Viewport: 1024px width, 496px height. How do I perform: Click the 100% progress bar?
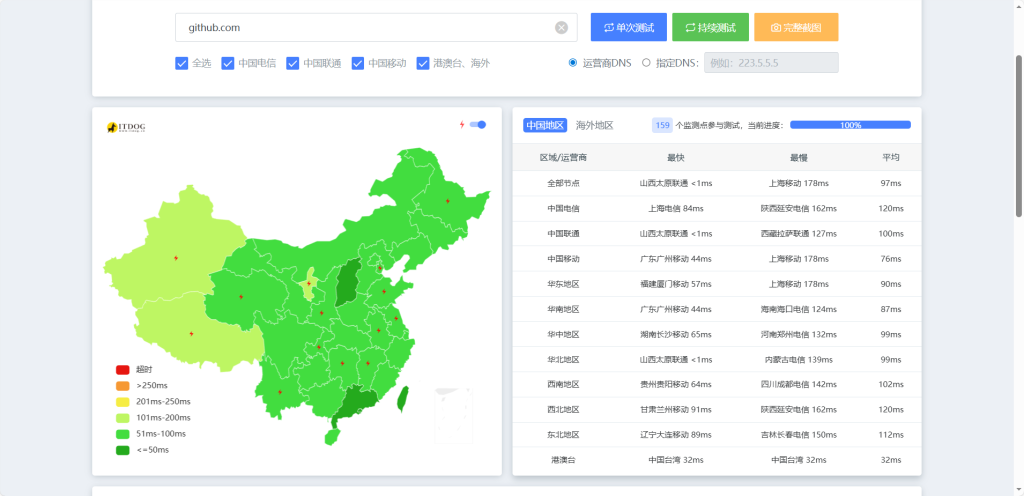tap(850, 125)
